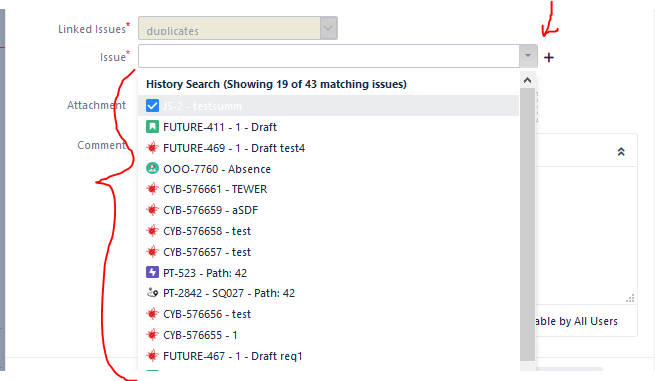Click green story icon of FUTURE-411
Screen dimensions: 655x381
pos(152,127)
